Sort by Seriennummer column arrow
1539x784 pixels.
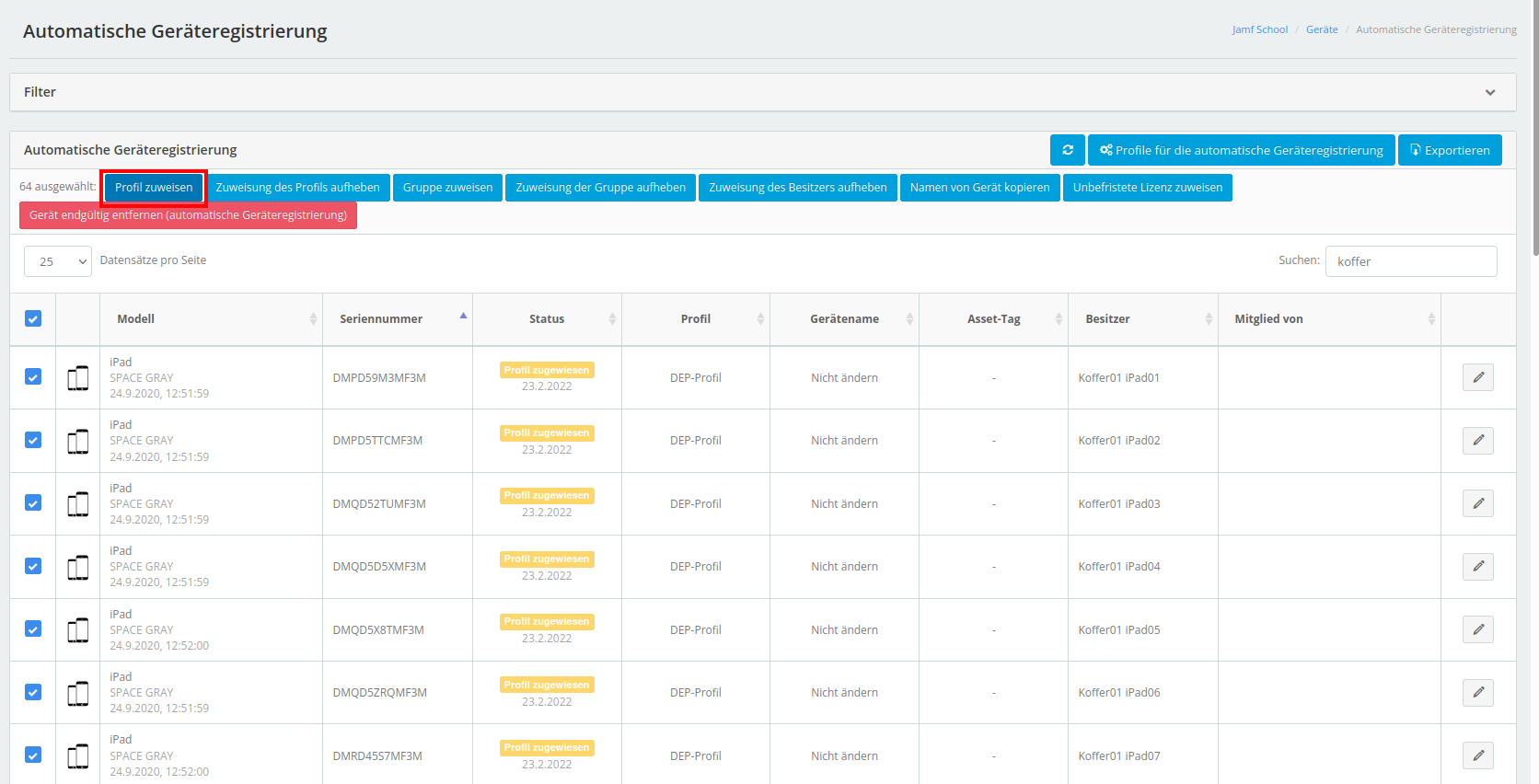coord(463,317)
